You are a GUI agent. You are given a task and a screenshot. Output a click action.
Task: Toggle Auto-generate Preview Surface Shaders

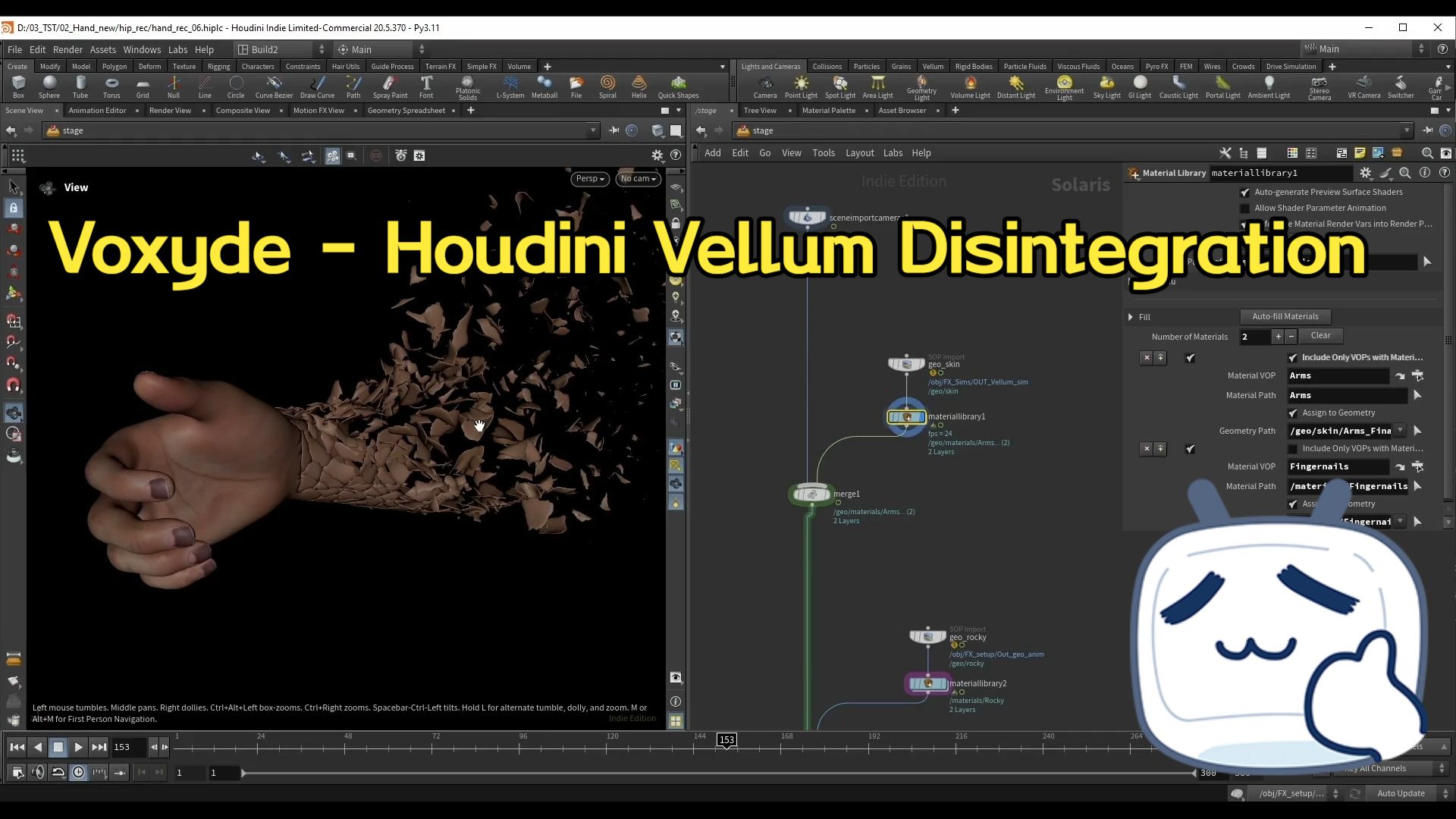coord(1244,193)
